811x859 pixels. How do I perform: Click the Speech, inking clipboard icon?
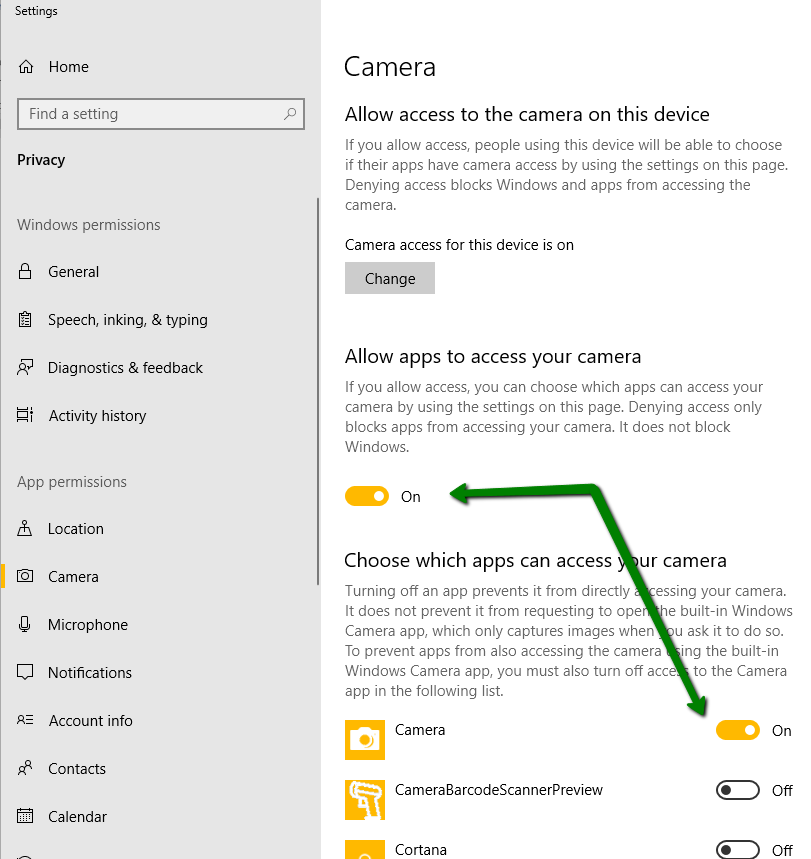click(x=25, y=319)
